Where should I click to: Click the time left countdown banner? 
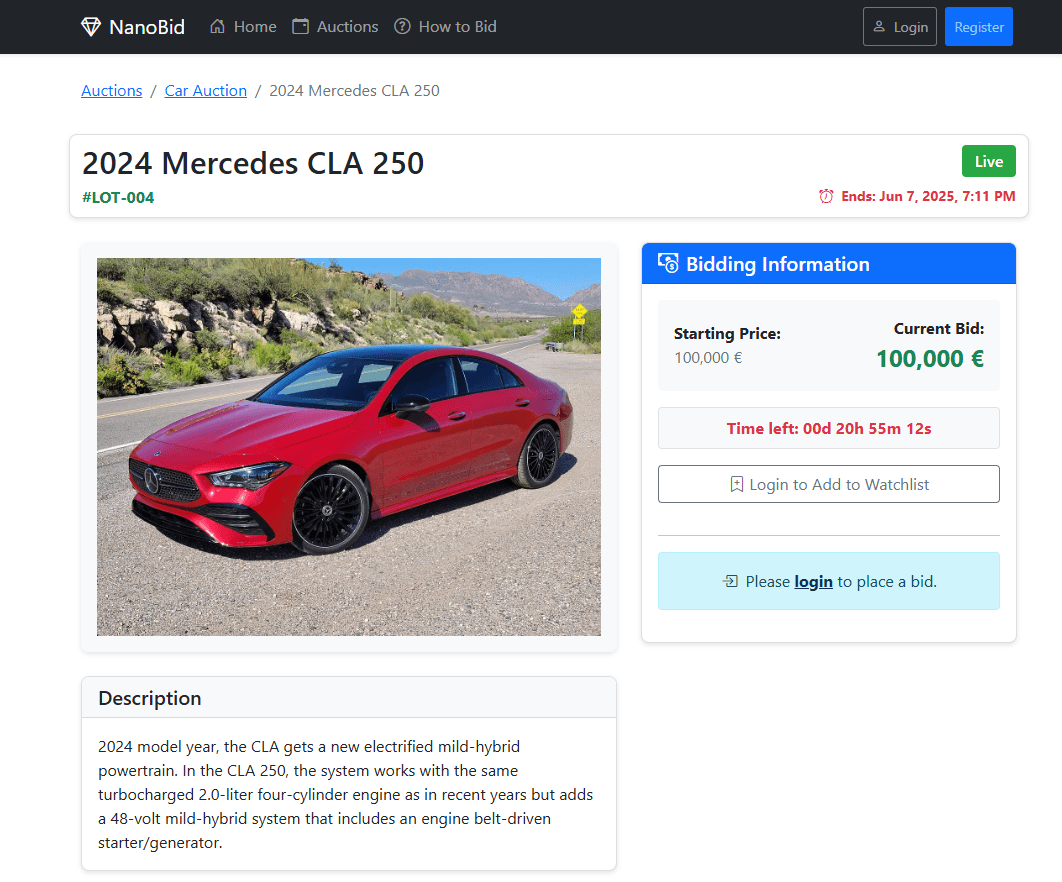(828, 428)
